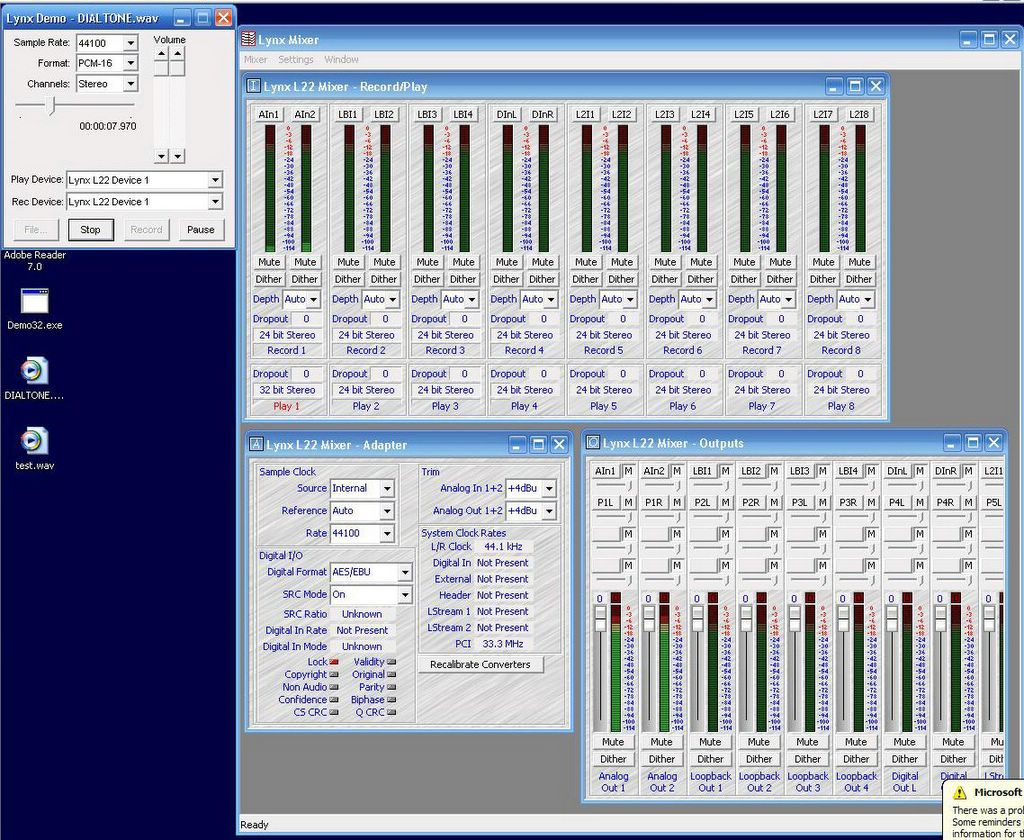Open the Analog Out 1+2 trim dropdown
Viewport: 1024px width, 840px height.
point(549,511)
